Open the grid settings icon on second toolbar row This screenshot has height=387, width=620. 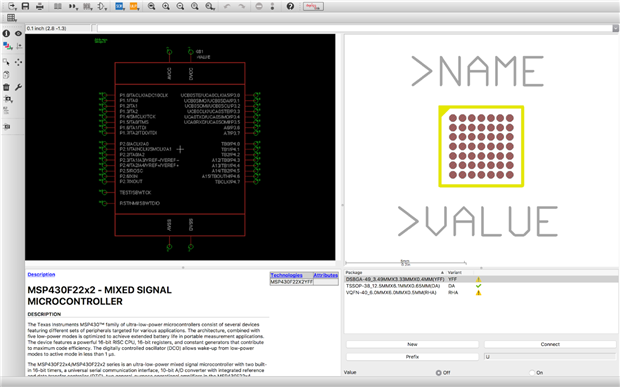(11, 17)
